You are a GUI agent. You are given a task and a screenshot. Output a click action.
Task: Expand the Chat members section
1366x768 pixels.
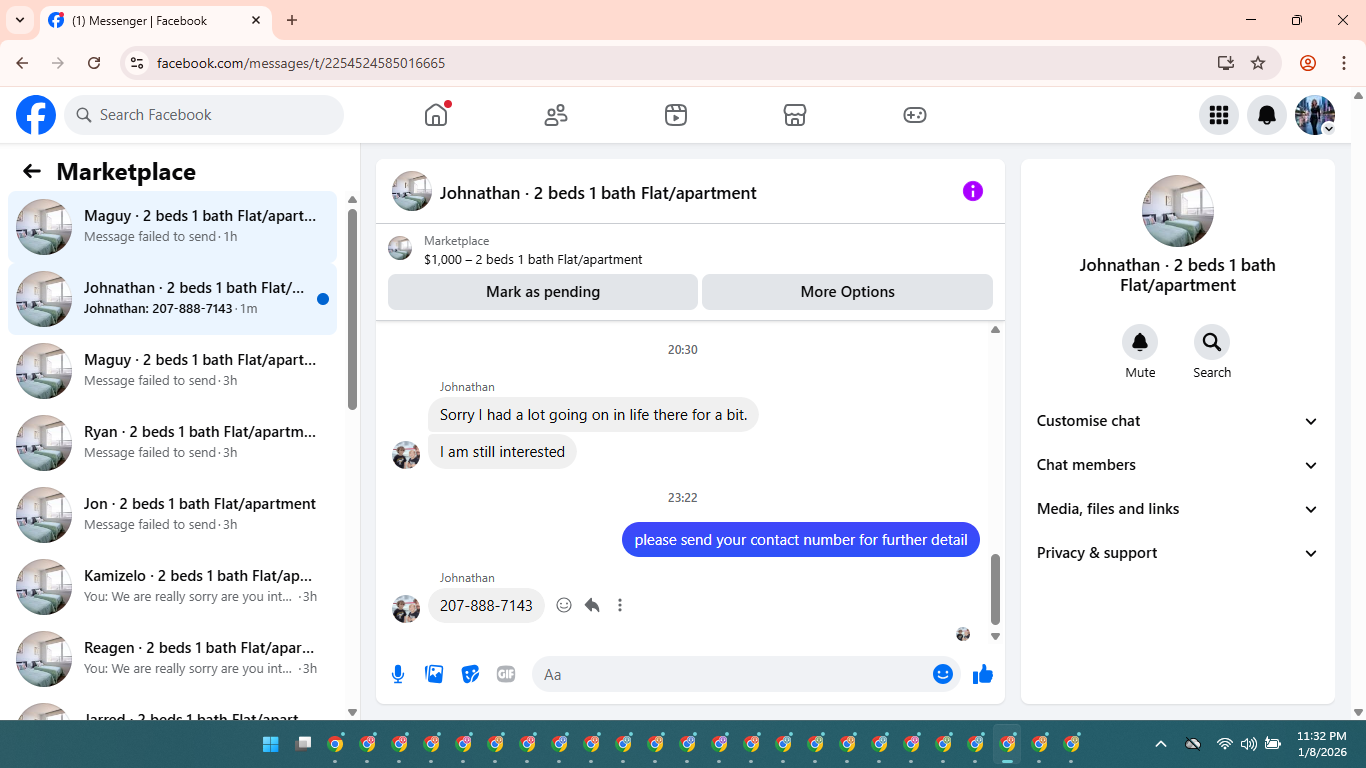pos(1178,465)
